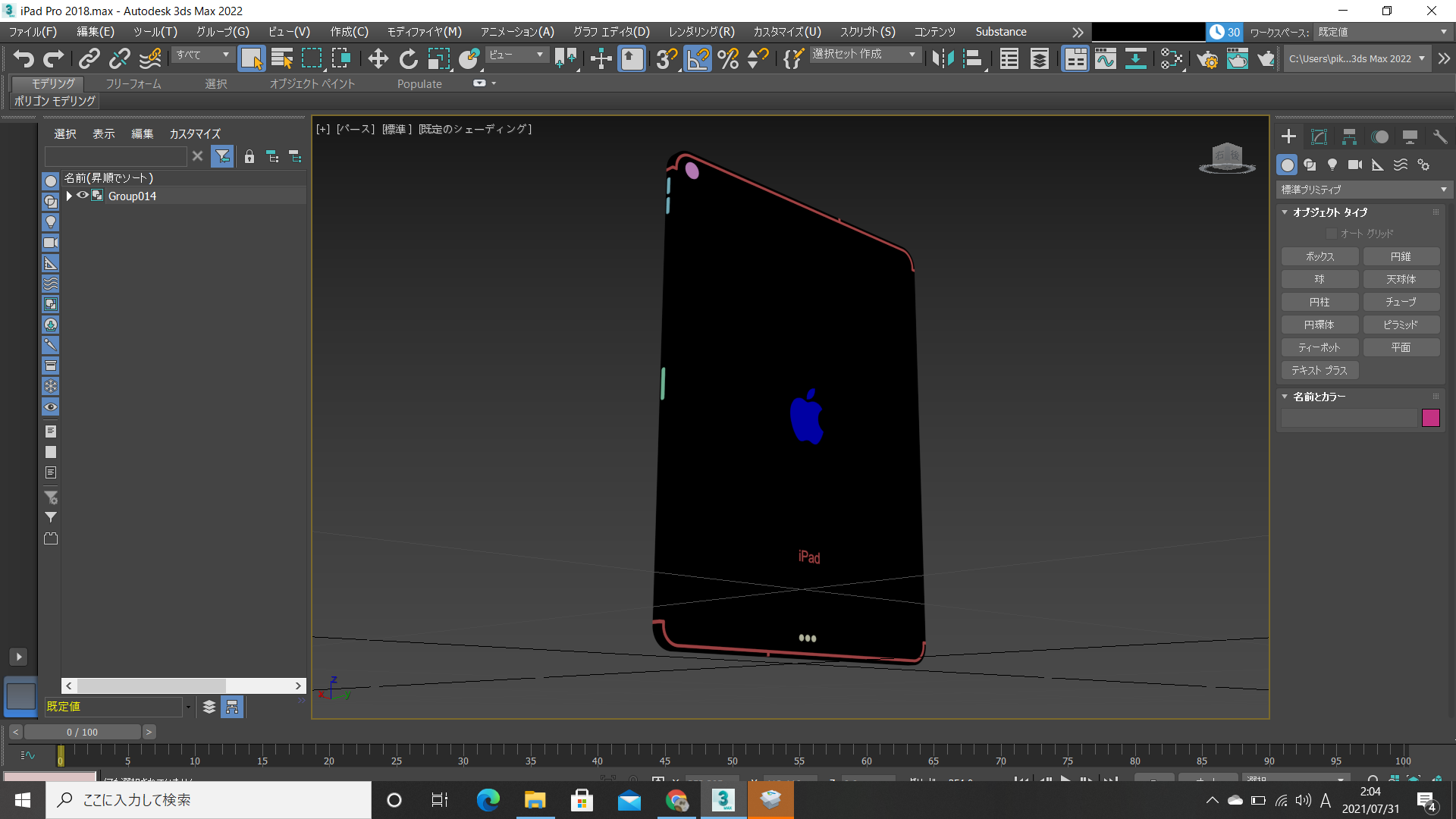1456x819 pixels.
Task: Click the Redo button in toolbar
Action: coord(52,58)
